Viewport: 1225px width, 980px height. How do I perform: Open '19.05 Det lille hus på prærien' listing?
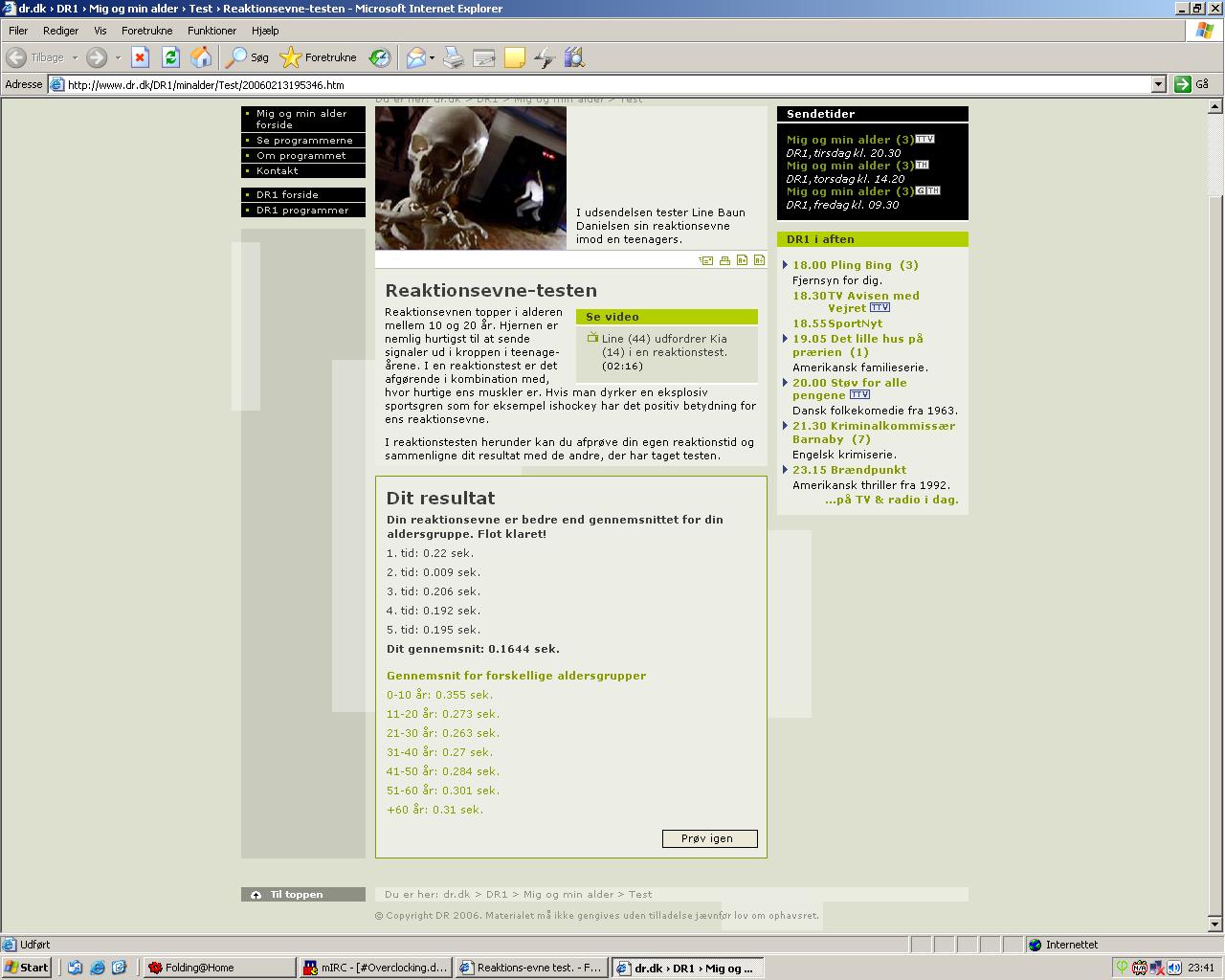tap(857, 345)
